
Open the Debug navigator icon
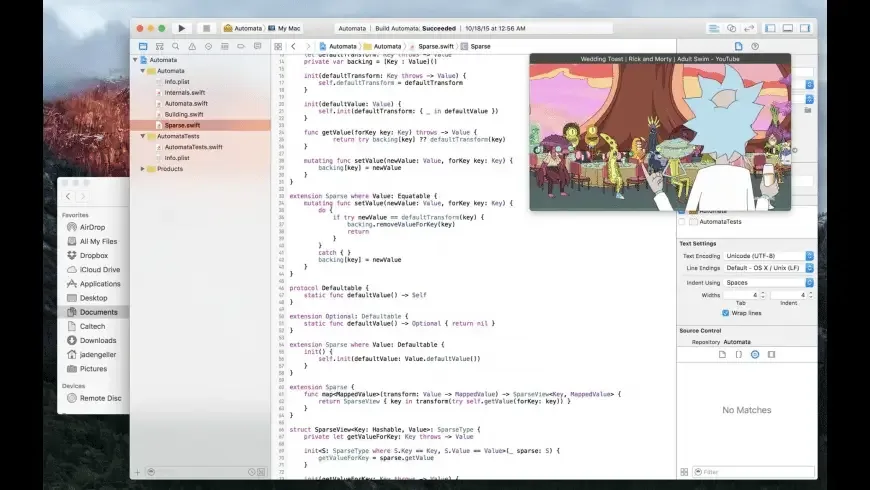(225, 47)
